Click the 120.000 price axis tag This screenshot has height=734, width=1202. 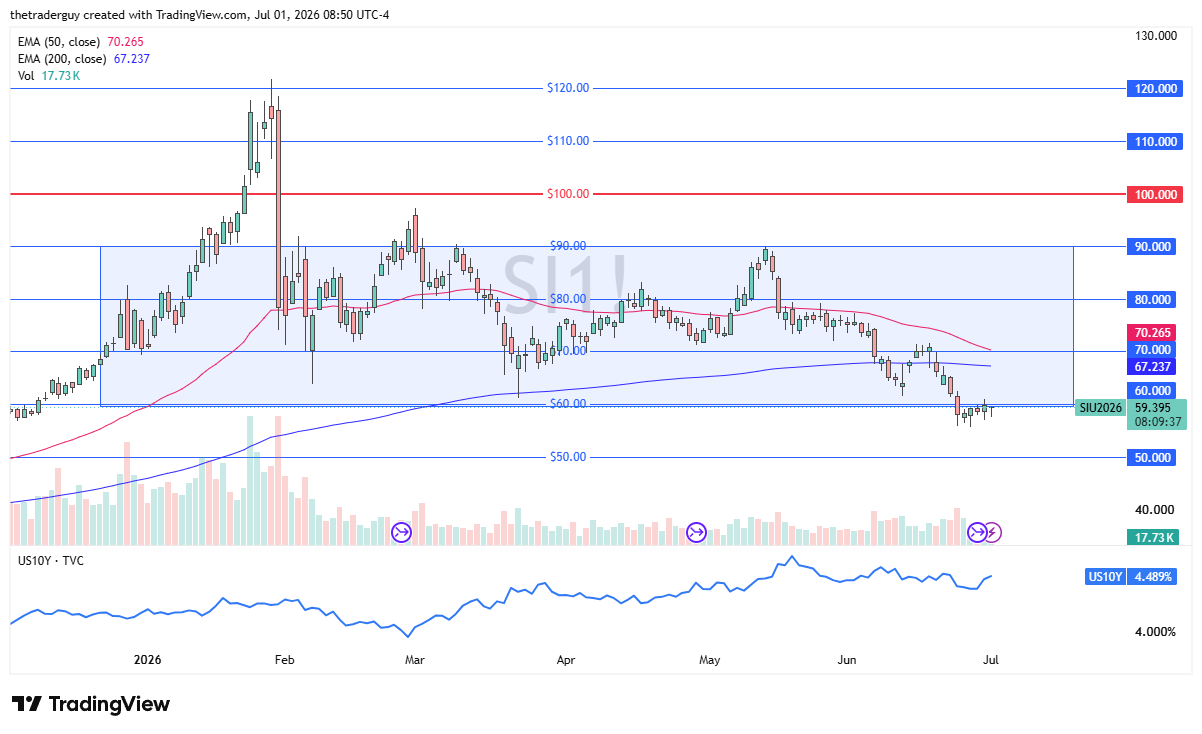(x=1154, y=89)
